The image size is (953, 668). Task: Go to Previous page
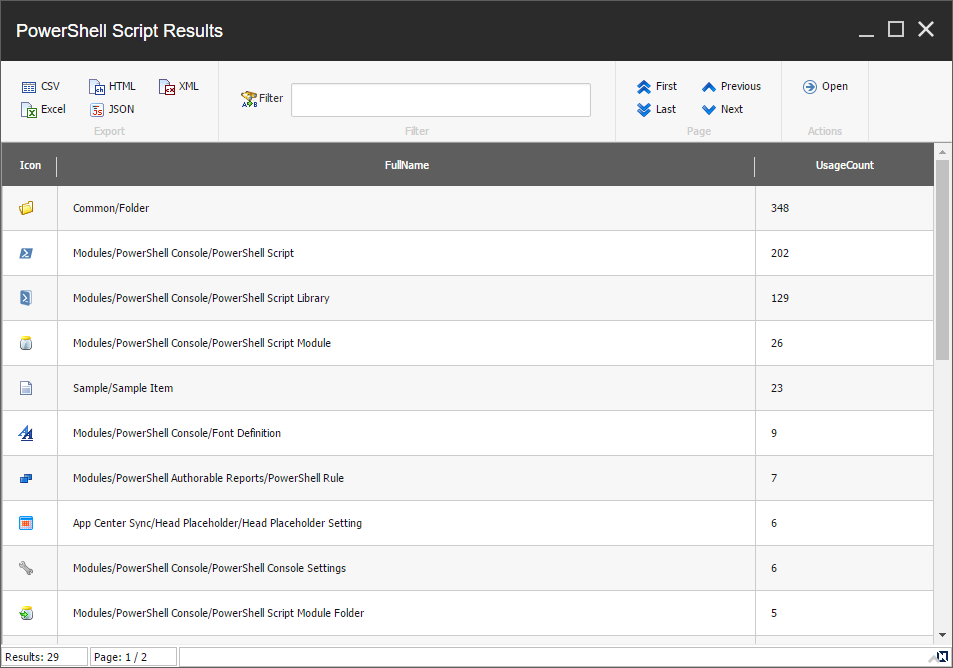(x=731, y=86)
